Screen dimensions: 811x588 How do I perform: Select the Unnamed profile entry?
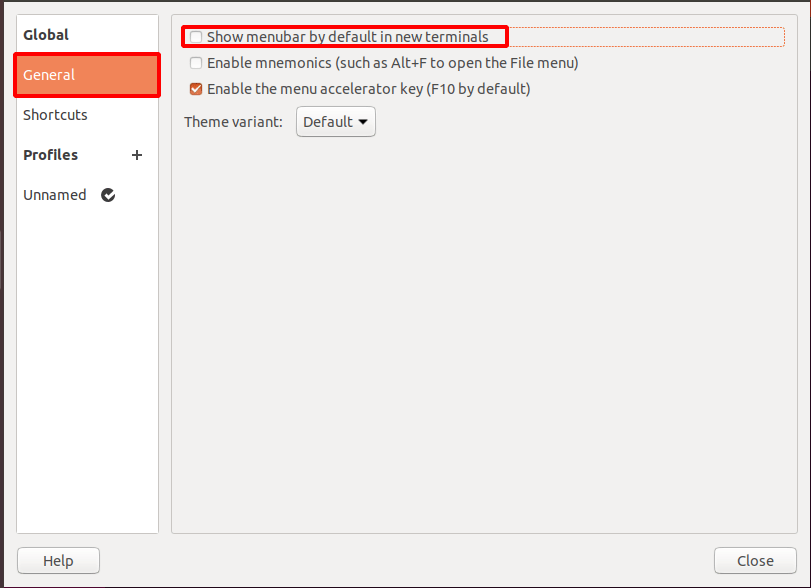coord(55,195)
